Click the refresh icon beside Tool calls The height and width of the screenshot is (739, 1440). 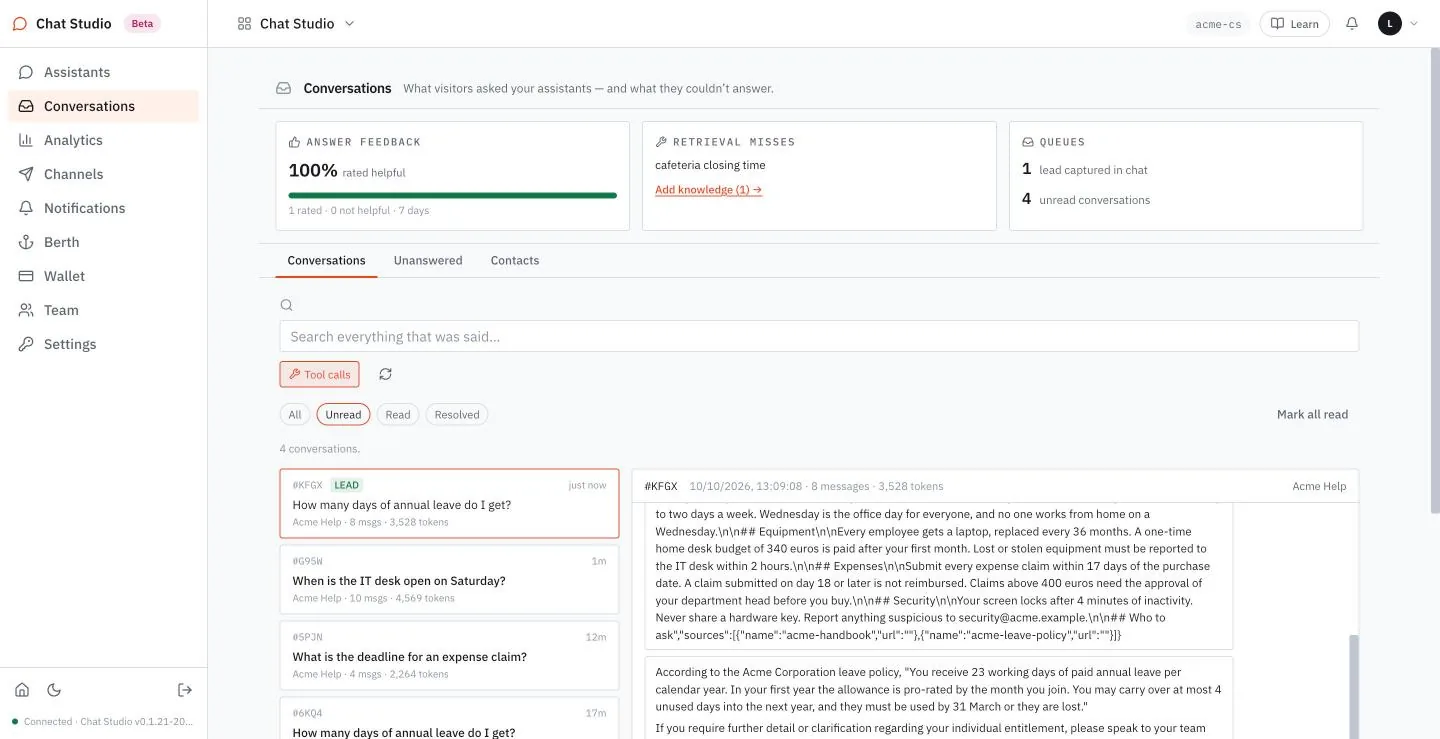tap(385, 374)
